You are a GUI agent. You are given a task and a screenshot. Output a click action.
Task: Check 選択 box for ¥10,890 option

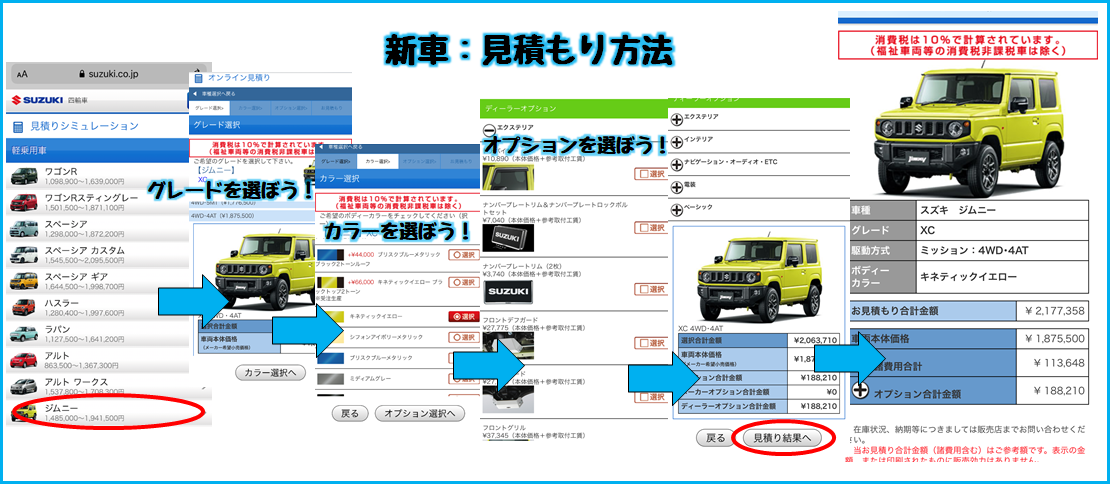click(650, 173)
